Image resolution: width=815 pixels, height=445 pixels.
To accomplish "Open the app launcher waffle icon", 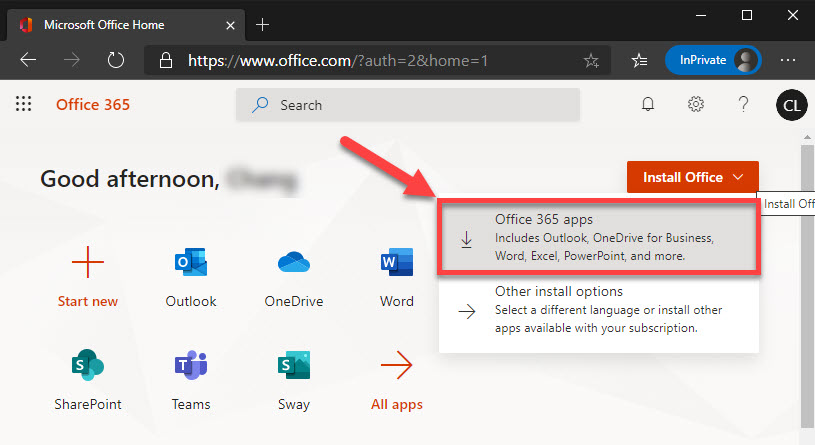I will pyautogui.click(x=23, y=104).
